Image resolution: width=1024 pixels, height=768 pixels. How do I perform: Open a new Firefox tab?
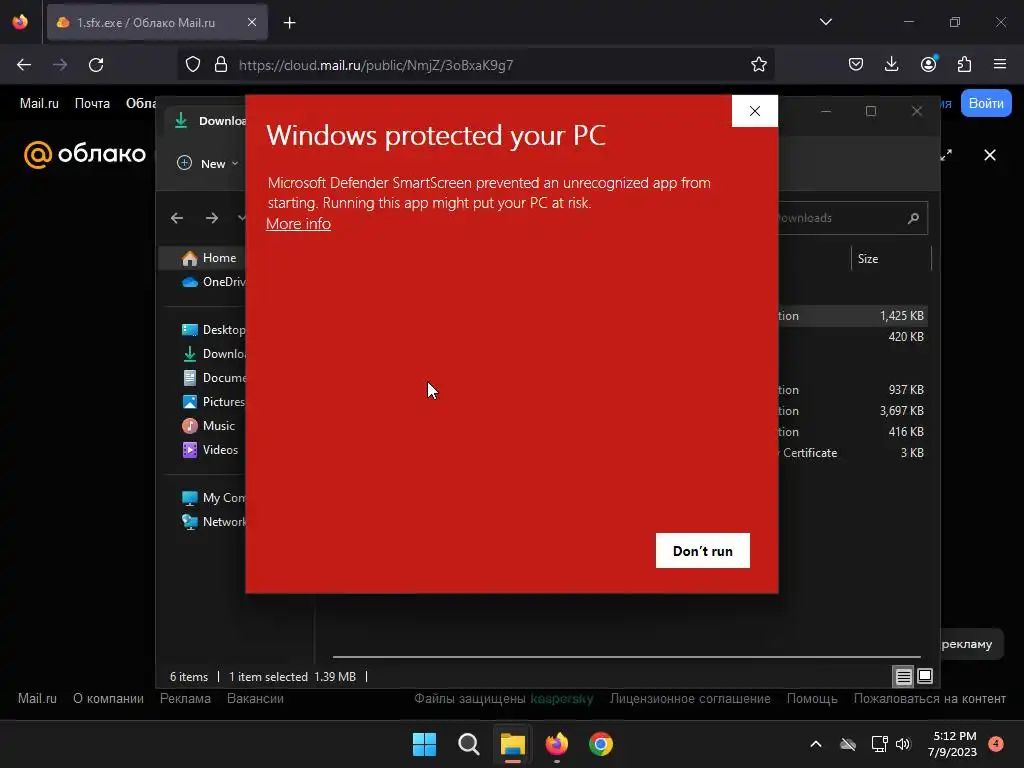[289, 23]
